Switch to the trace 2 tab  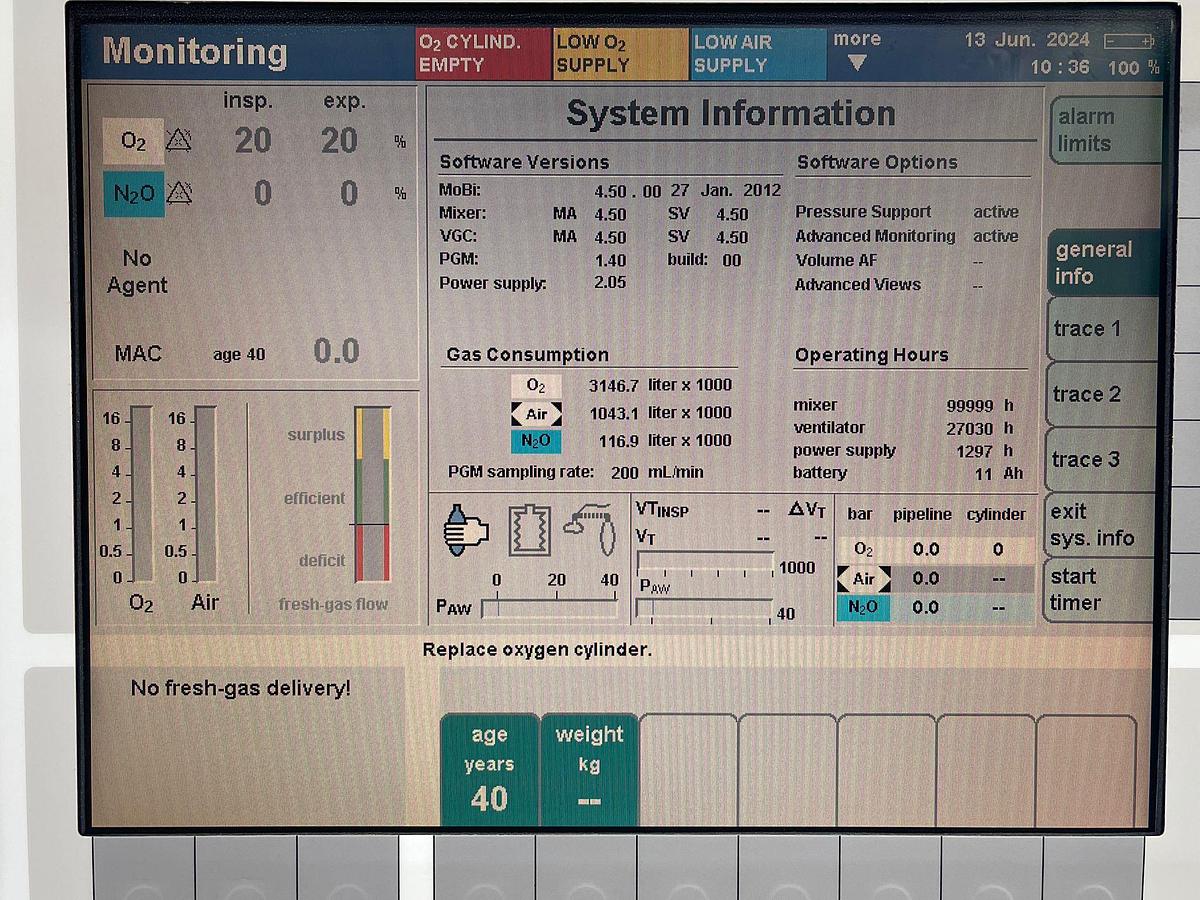1102,394
